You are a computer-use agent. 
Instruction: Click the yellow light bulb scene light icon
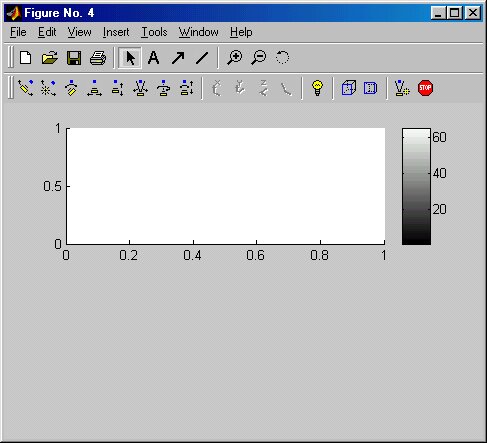point(317,88)
